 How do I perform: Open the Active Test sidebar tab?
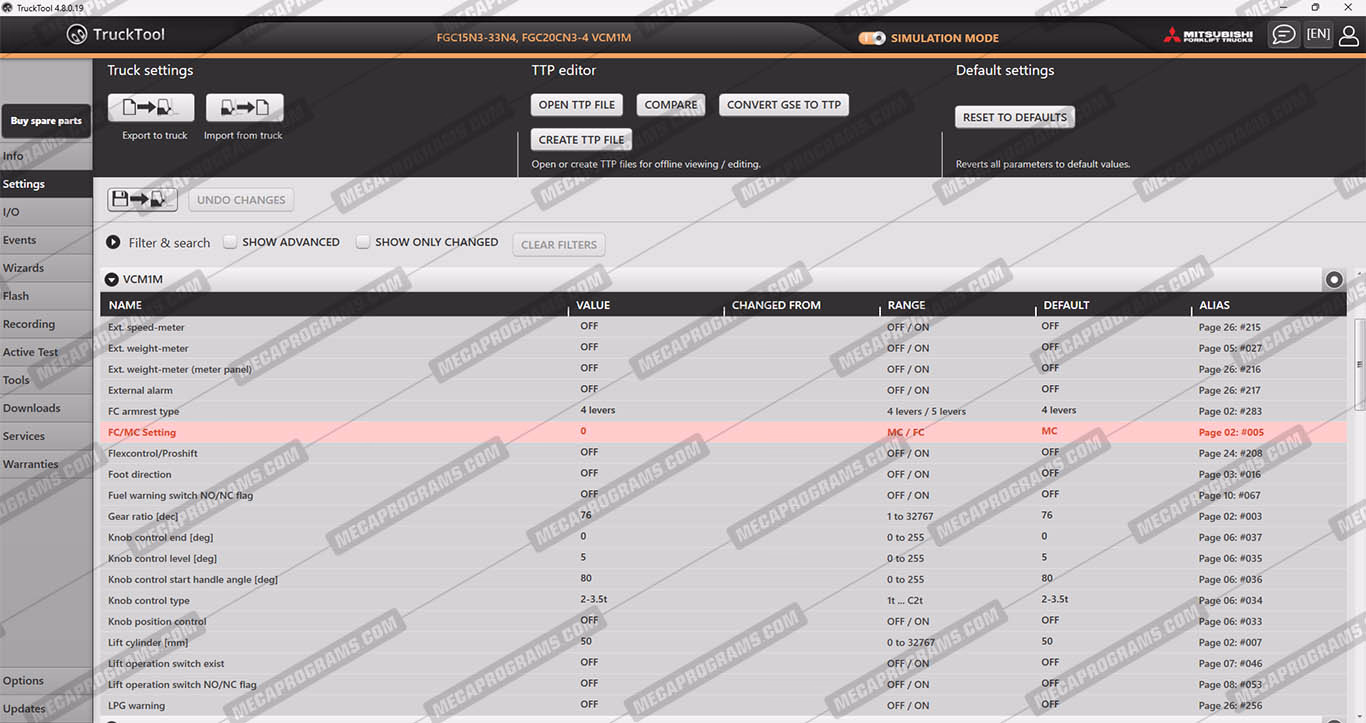pyautogui.click(x=46, y=352)
